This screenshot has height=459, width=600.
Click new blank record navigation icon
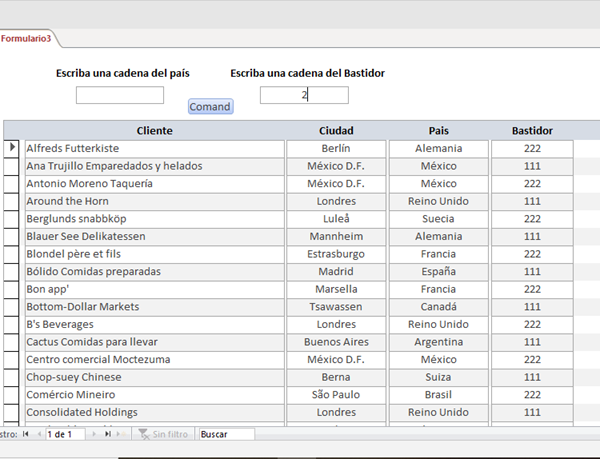point(122,434)
